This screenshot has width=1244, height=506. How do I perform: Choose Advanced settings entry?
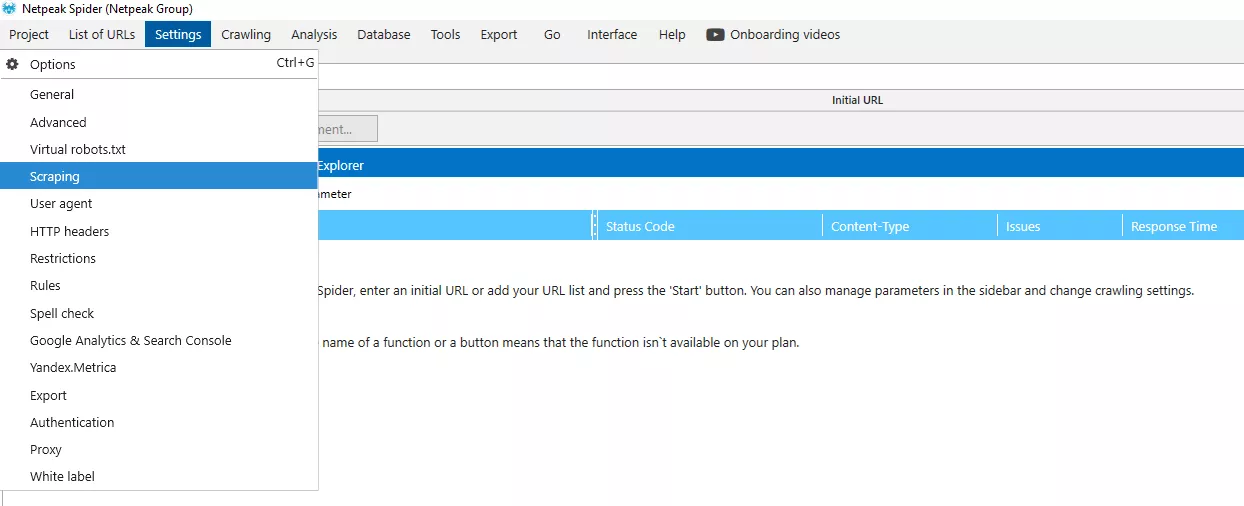click(159, 122)
